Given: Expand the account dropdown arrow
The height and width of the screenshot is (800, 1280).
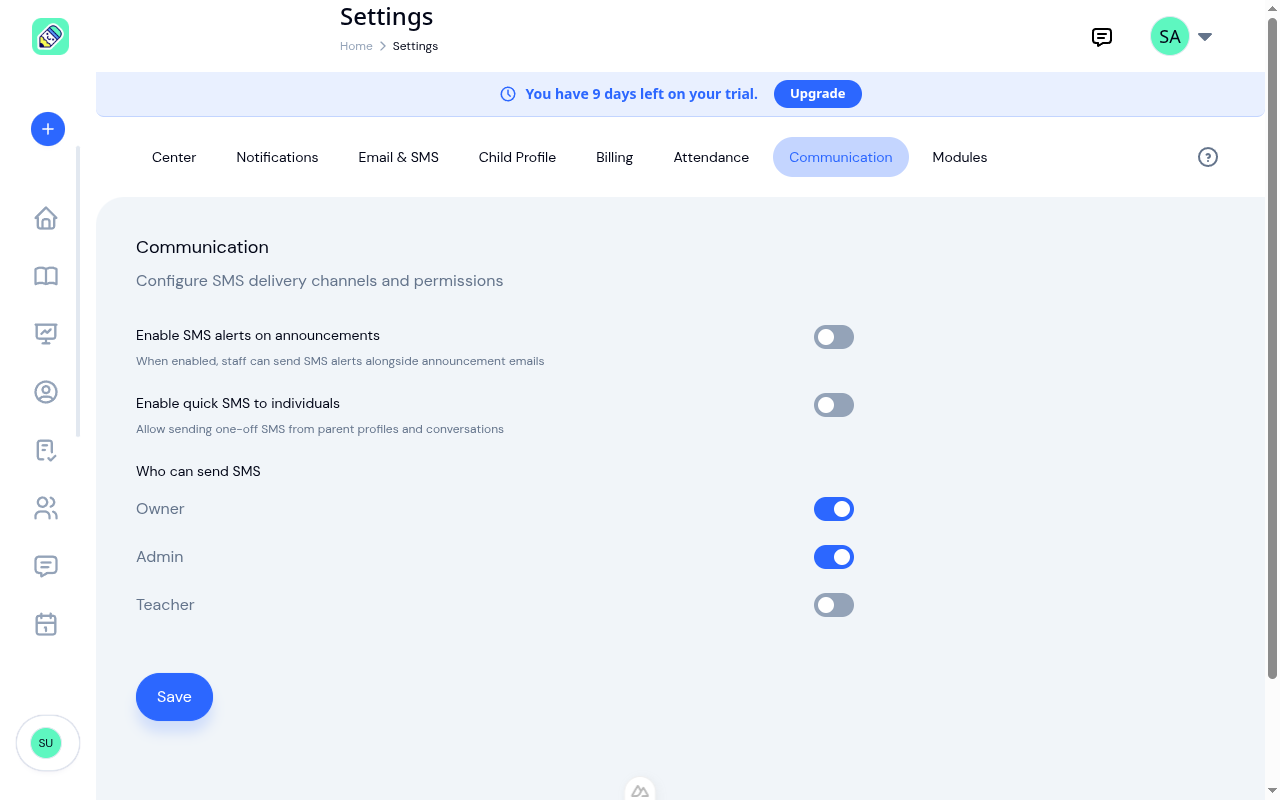Looking at the screenshot, I should (x=1205, y=37).
